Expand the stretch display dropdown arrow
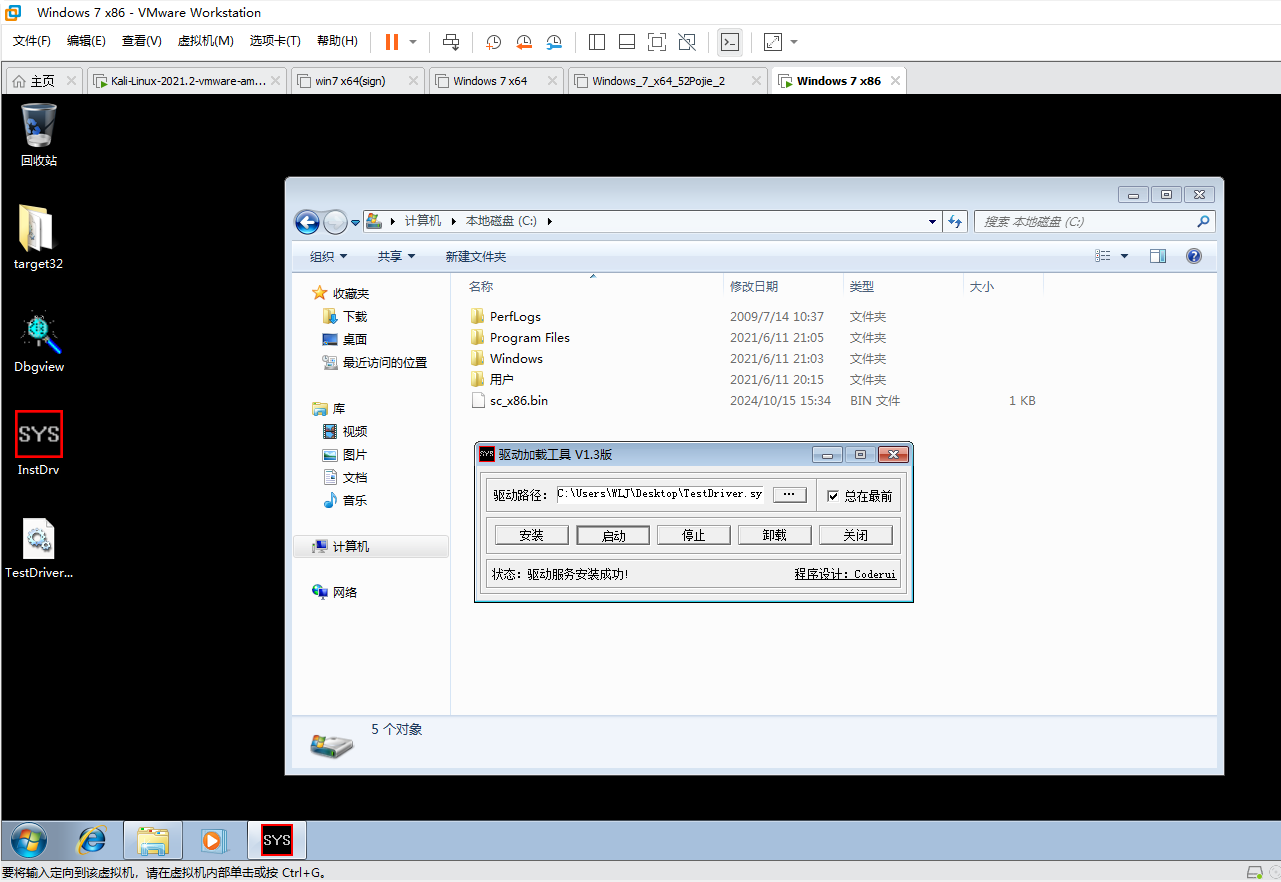Viewport: 1281px width, 882px height. (794, 42)
